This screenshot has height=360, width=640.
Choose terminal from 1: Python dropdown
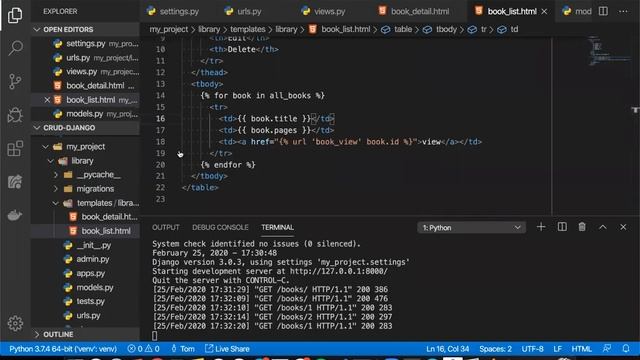tap(471, 227)
